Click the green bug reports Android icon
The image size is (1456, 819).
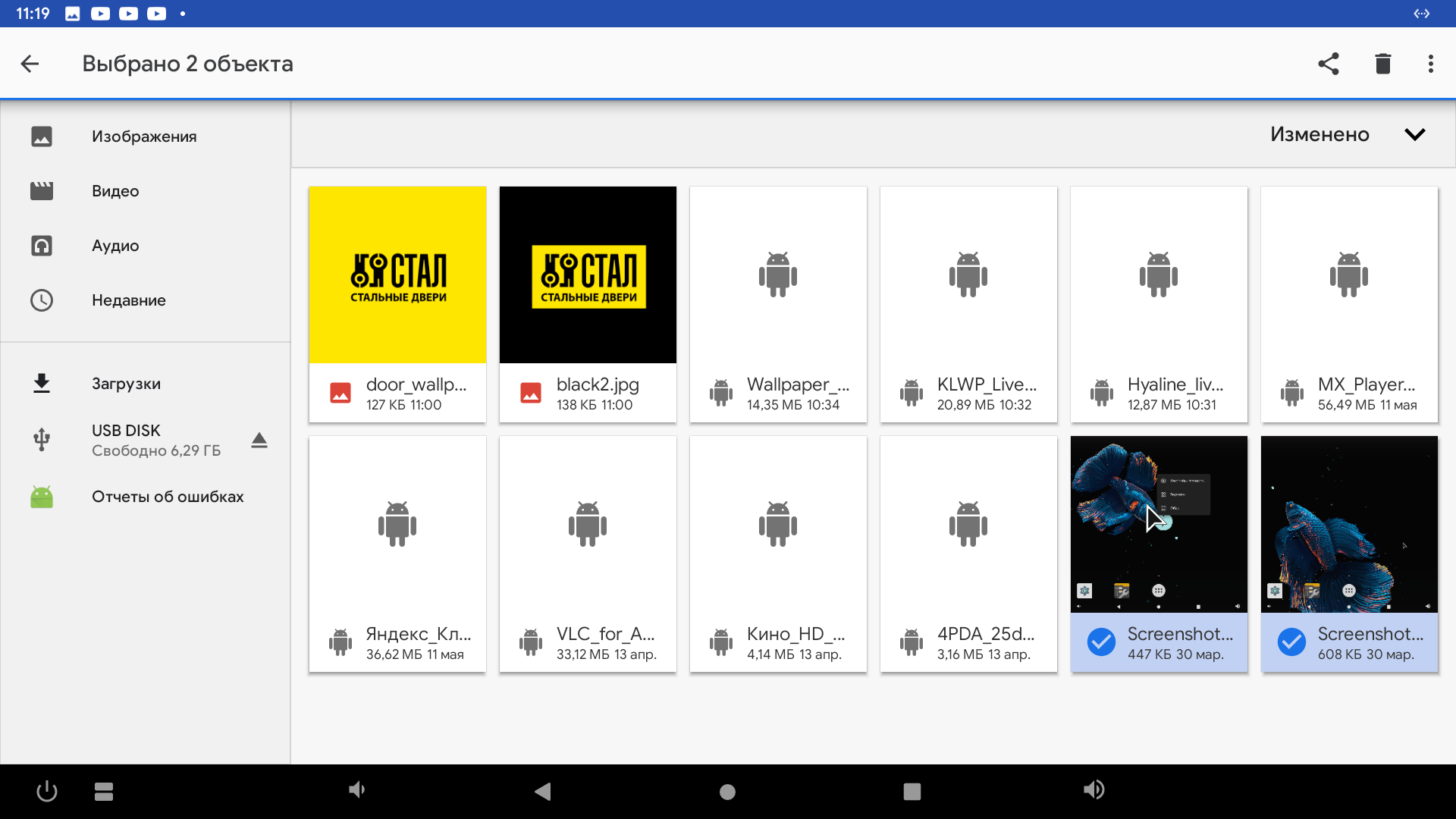[42, 497]
